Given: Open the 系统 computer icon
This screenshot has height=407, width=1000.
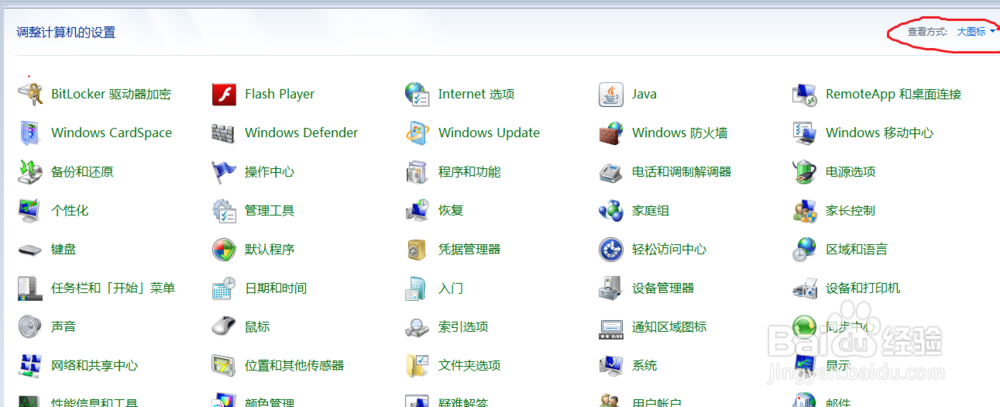Looking at the screenshot, I should click(611, 366).
